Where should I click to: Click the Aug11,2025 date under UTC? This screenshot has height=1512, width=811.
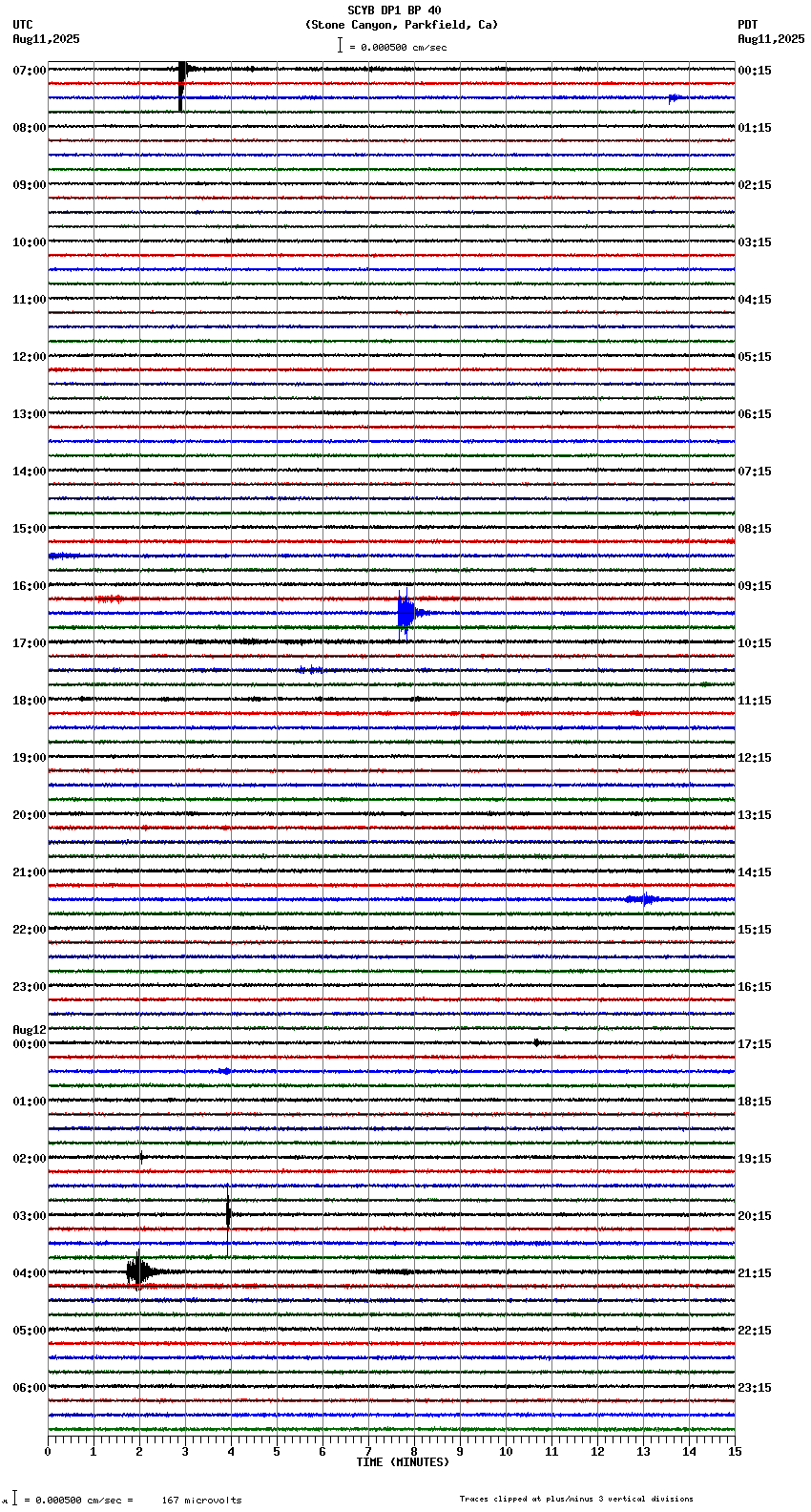(47, 39)
